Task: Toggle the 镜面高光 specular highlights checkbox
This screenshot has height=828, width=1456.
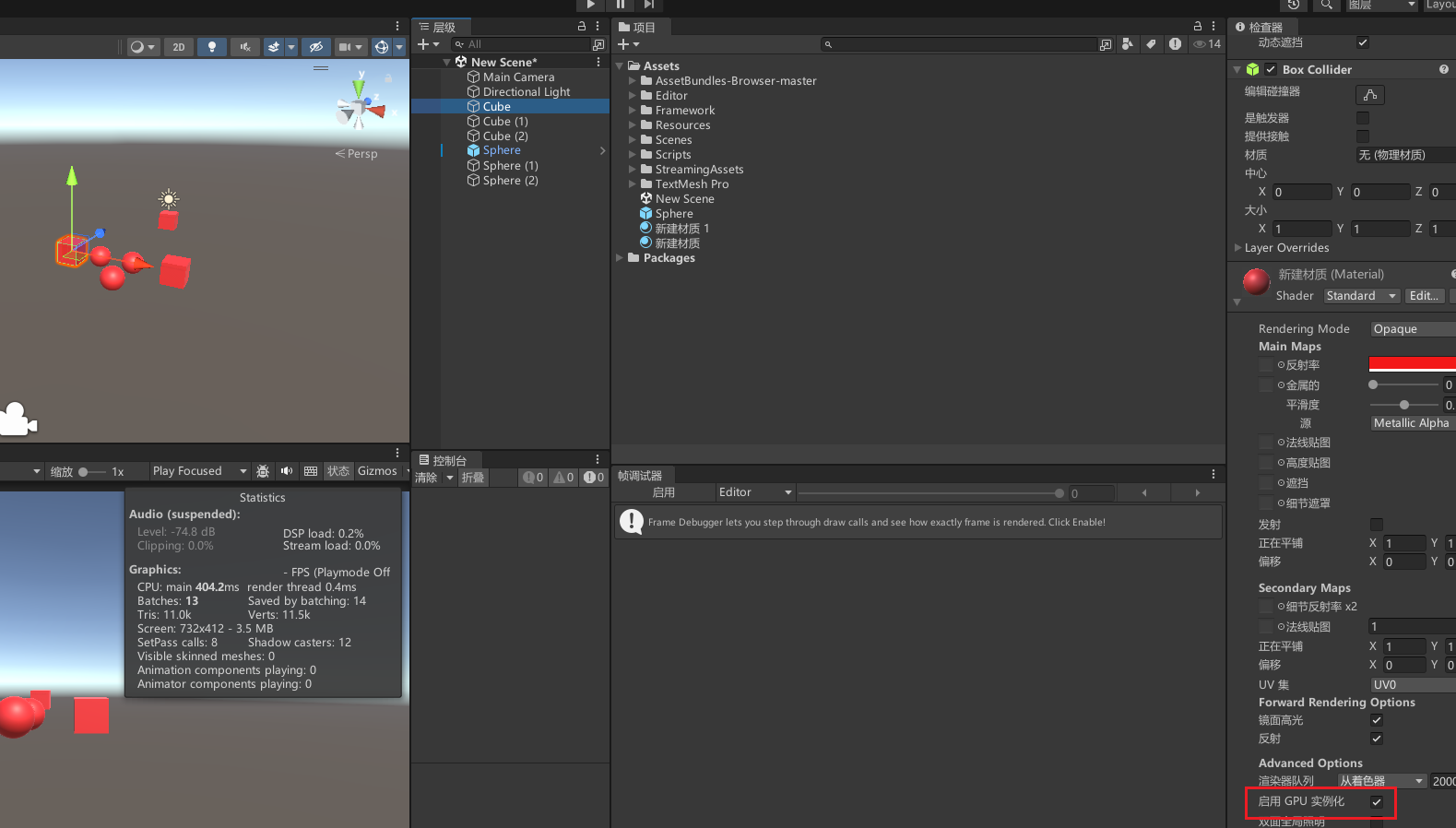Action: 1376,720
